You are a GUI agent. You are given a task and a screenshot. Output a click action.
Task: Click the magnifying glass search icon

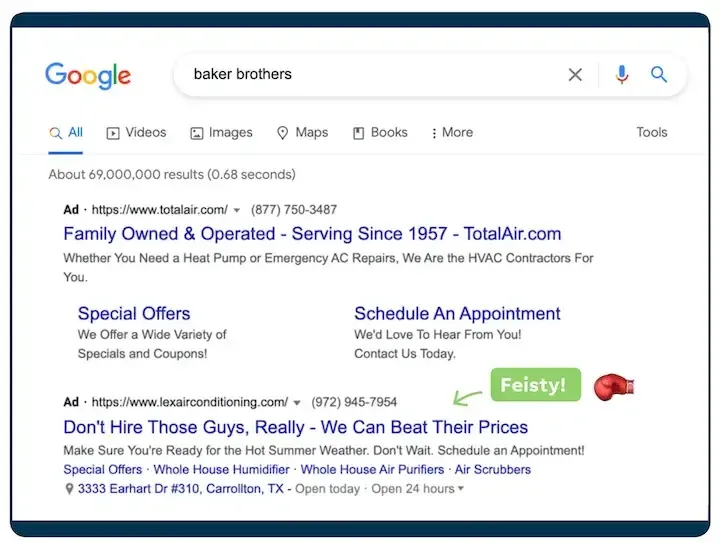tap(658, 74)
